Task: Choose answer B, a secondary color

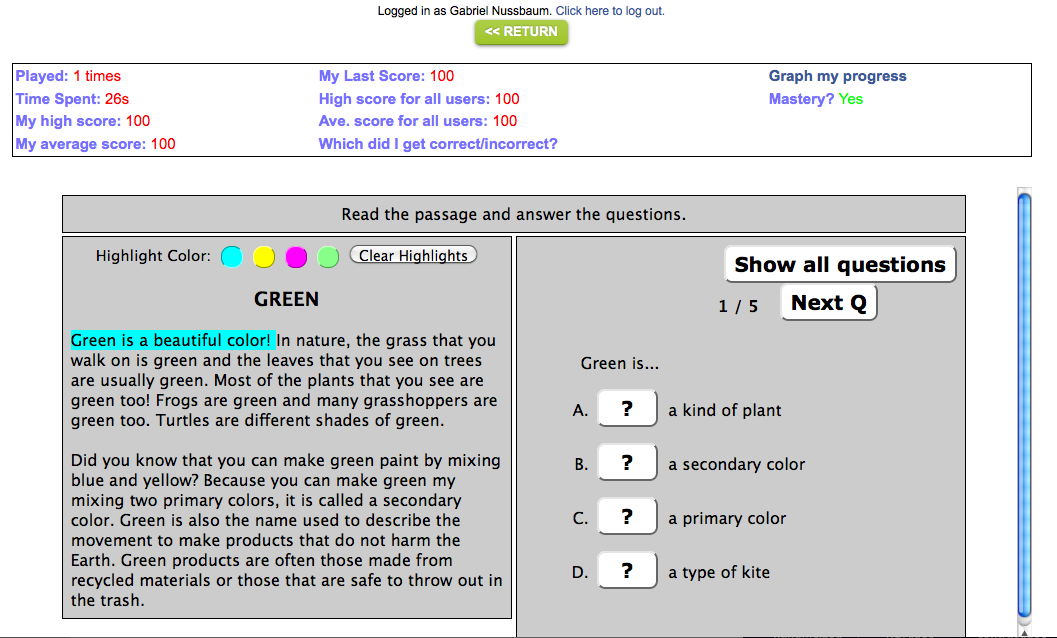Action: (x=627, y=463)
